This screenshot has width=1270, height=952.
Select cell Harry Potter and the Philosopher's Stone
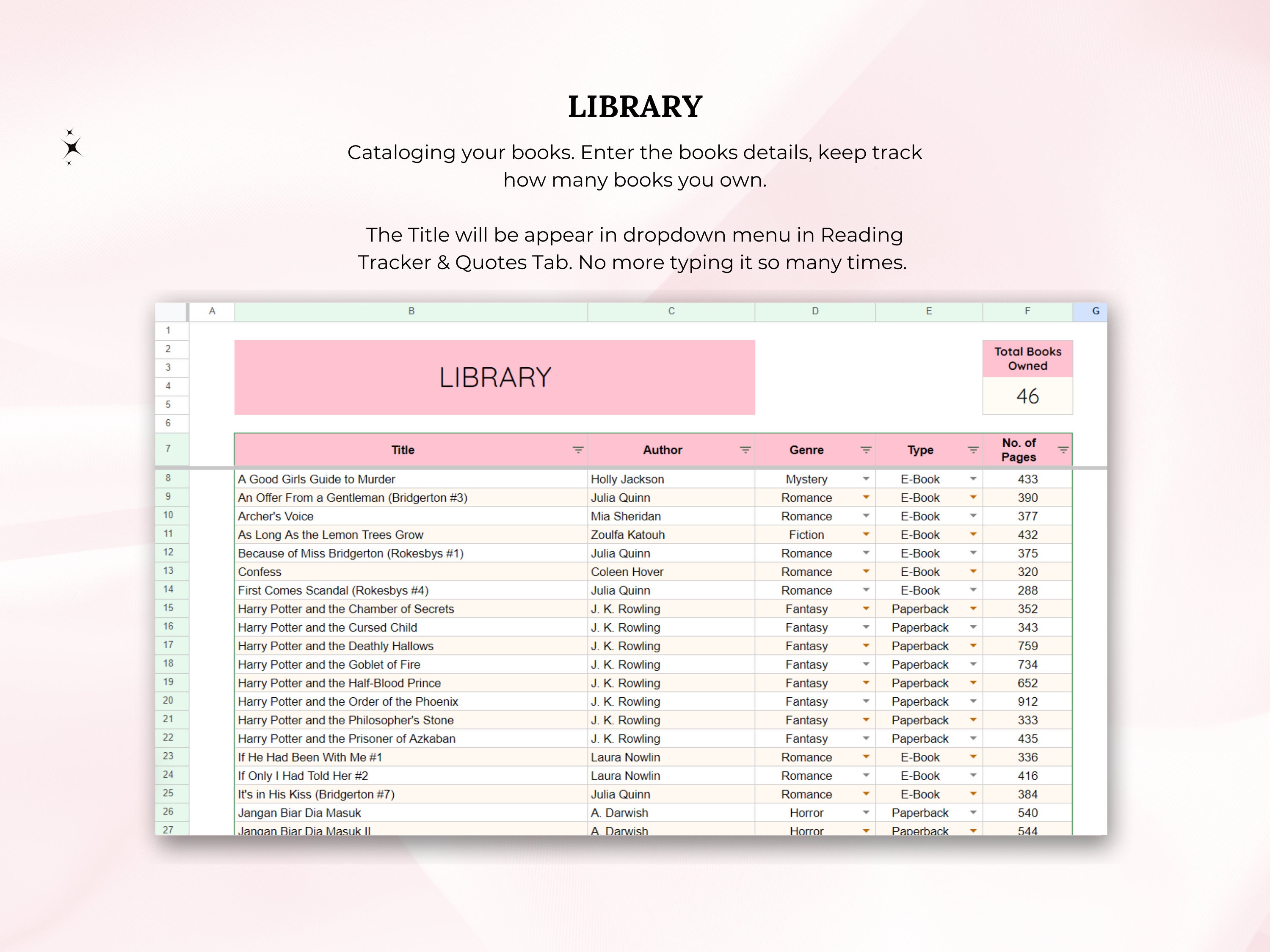[411, 720]
